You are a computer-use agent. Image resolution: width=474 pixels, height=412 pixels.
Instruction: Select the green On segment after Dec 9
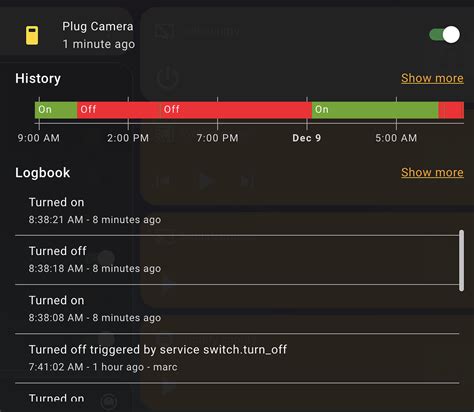point(375,110)
